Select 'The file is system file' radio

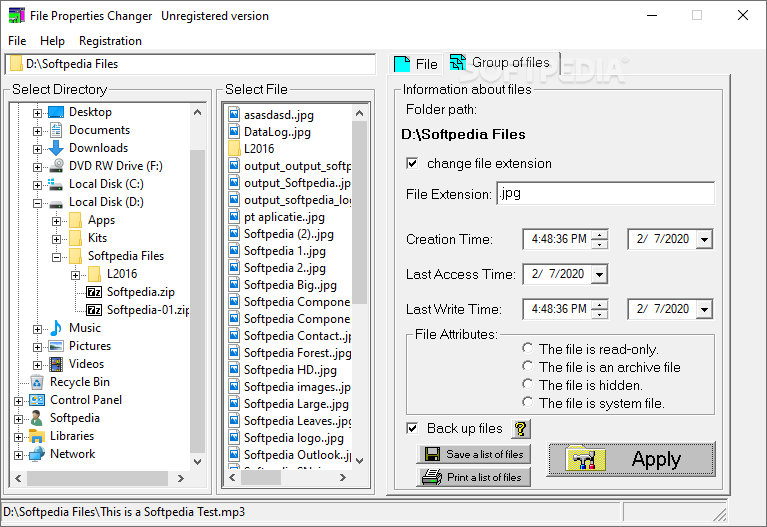(x=527, y=402)
